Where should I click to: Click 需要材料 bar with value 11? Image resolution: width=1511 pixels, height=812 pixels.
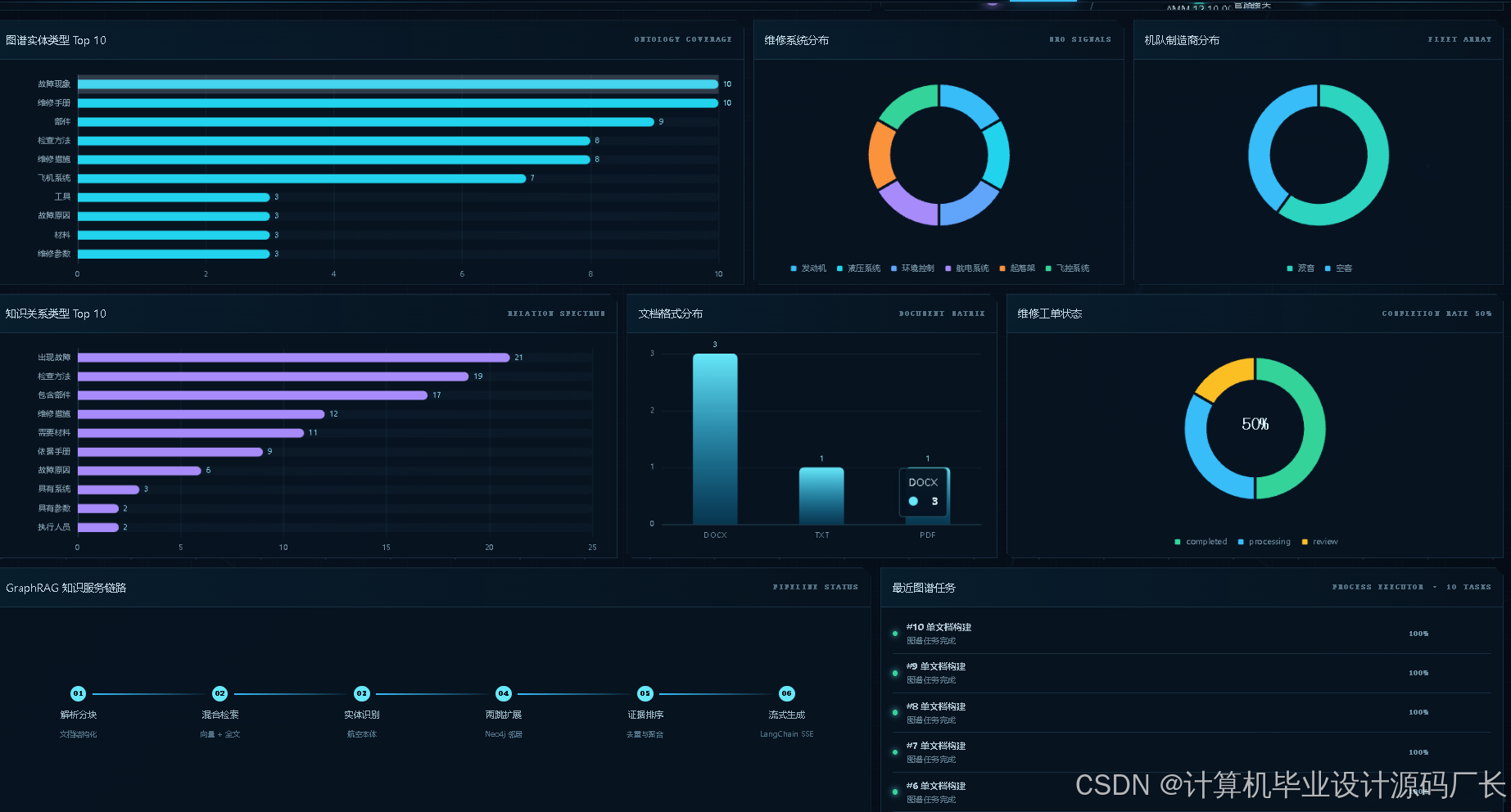pos(191,433)
